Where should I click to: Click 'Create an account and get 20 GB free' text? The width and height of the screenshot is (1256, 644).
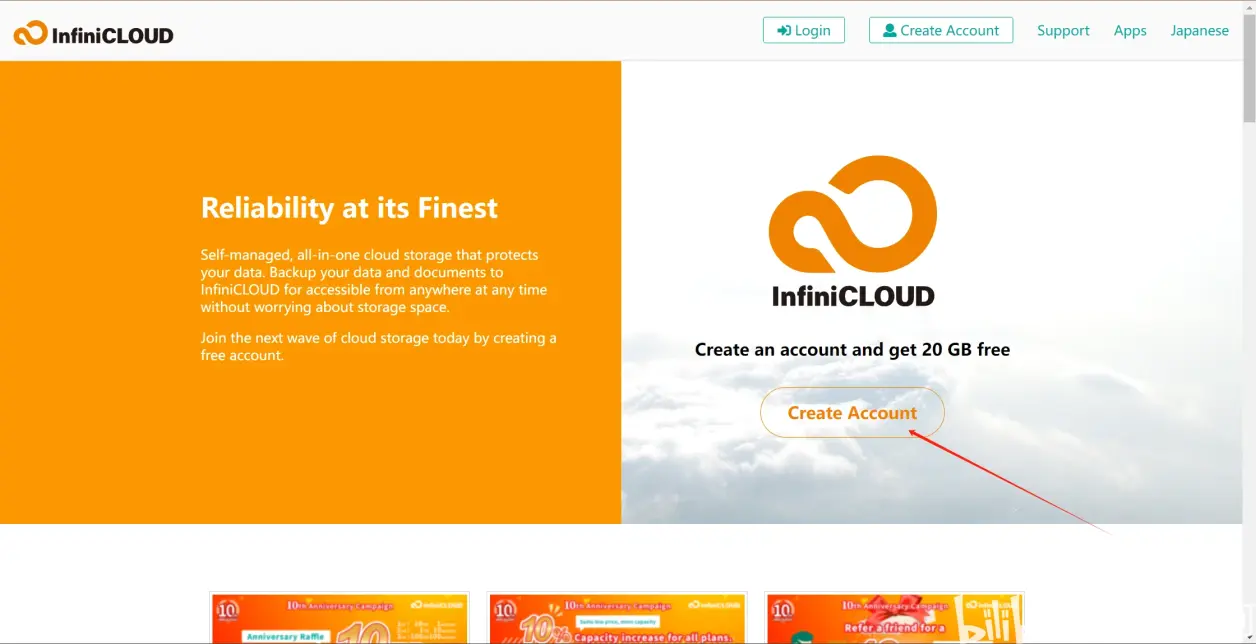click(x=852, y=350)
